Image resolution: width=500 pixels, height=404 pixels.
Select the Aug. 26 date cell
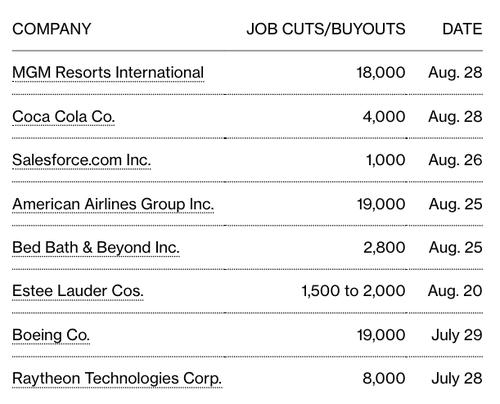point(455,160)
